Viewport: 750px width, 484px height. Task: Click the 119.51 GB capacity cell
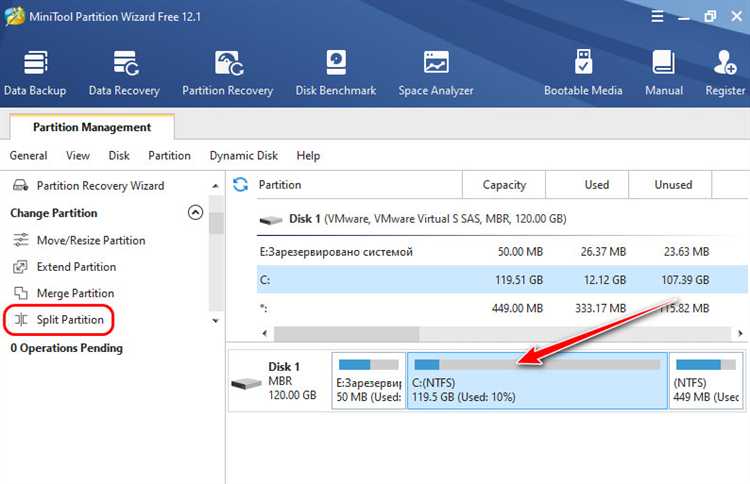(x=519, y=280)
